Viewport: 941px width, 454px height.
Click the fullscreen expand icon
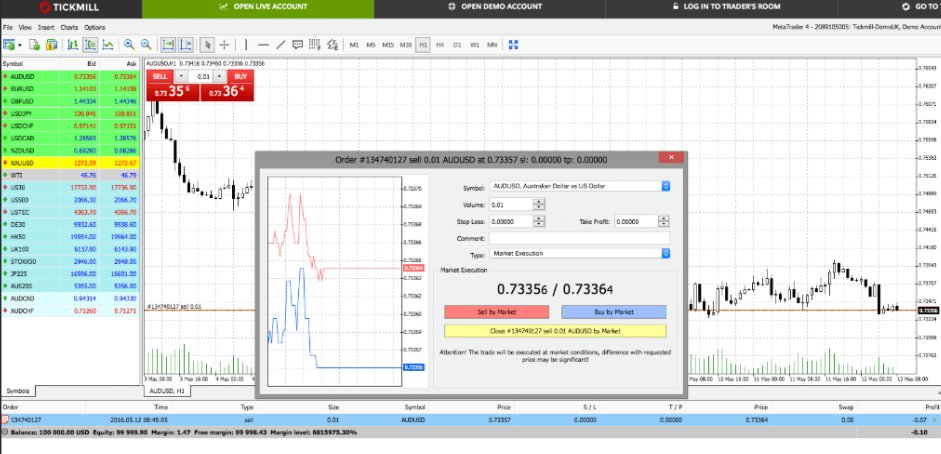514,45
